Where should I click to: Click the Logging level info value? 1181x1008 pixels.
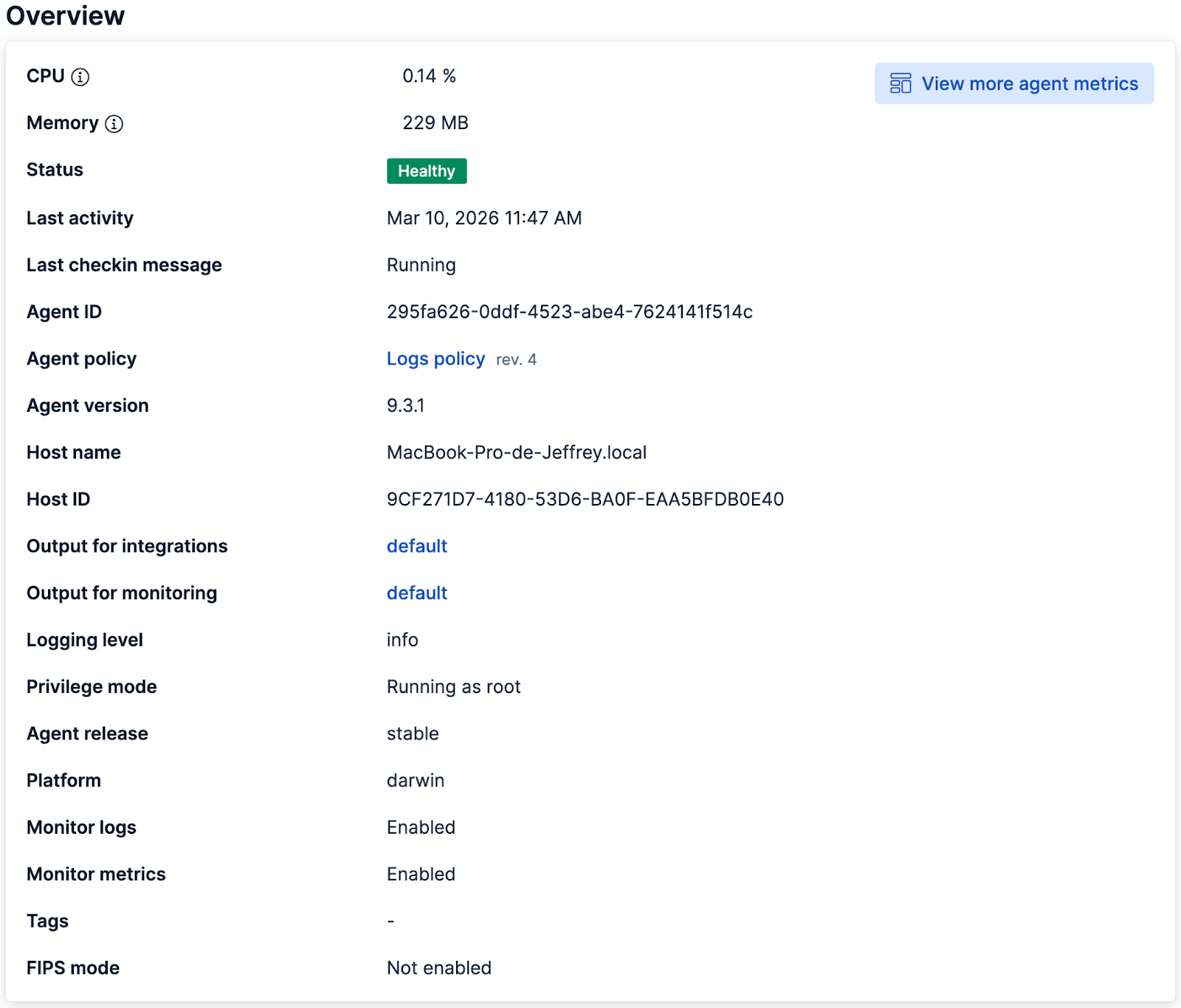pyautogui.click(x=402, y=640)
